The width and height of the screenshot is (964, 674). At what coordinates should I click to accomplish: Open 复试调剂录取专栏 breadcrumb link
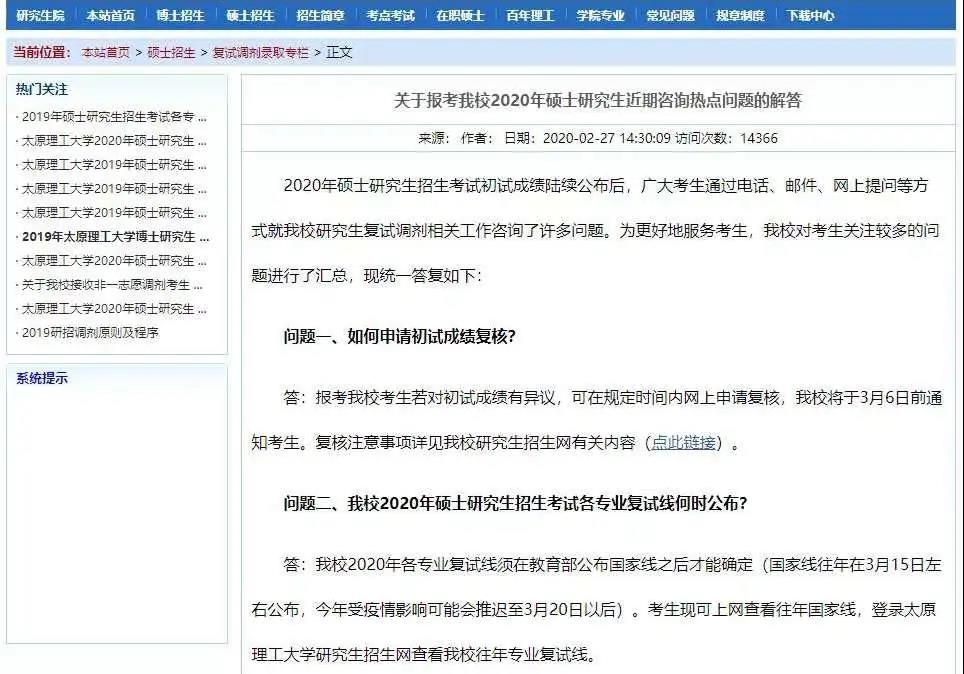coord(261,53)
